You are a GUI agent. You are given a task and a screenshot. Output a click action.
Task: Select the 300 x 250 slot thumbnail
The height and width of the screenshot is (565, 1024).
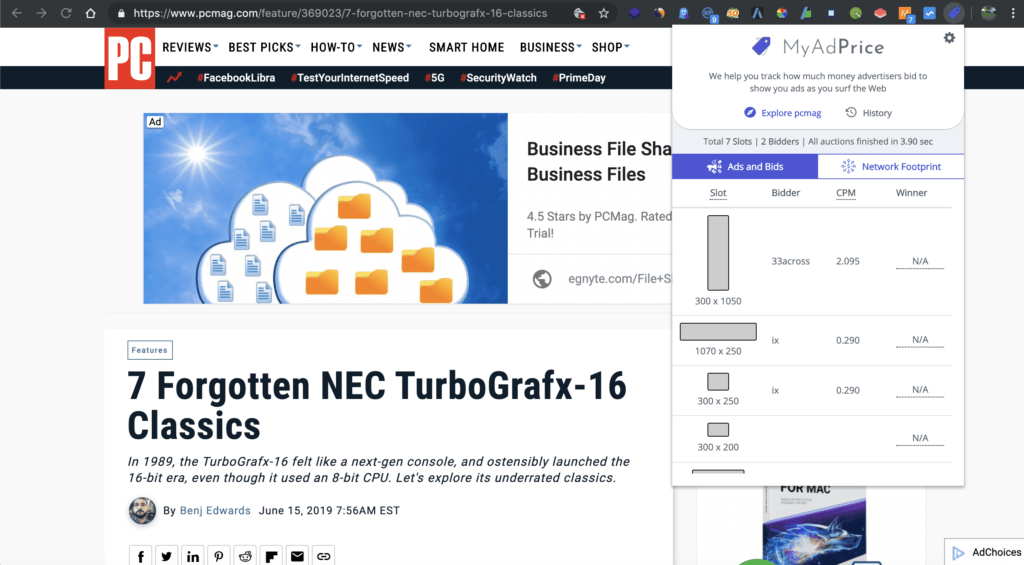(718, 381)
